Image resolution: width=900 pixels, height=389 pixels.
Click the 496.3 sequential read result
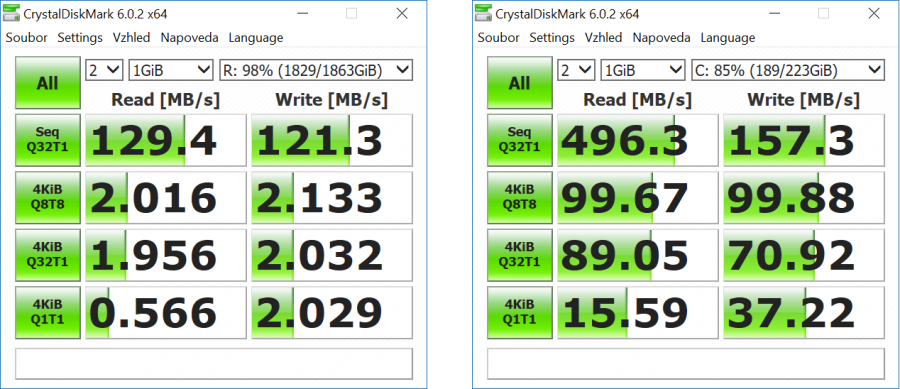[638, 141]
